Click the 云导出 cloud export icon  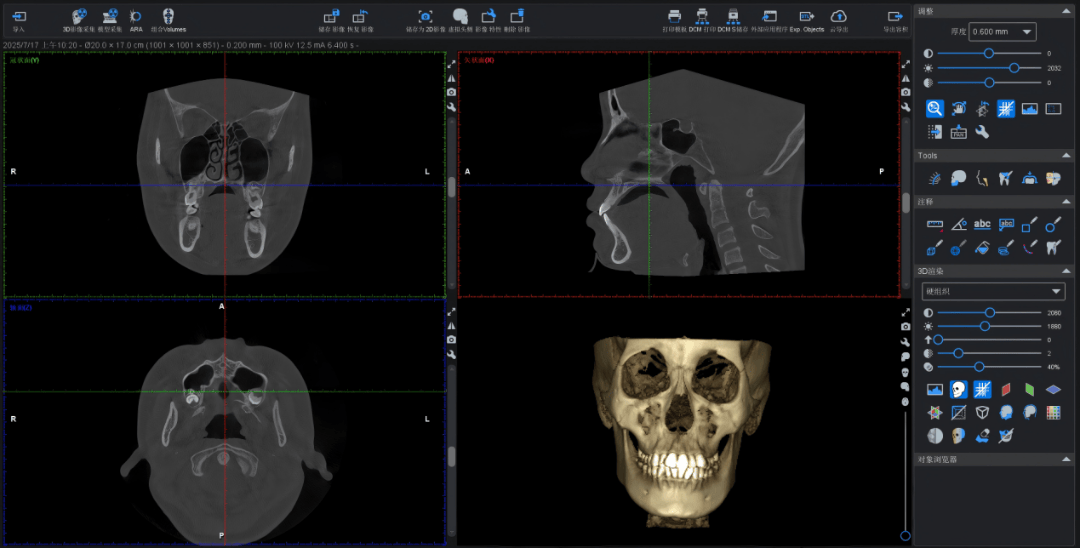[839, 17]
